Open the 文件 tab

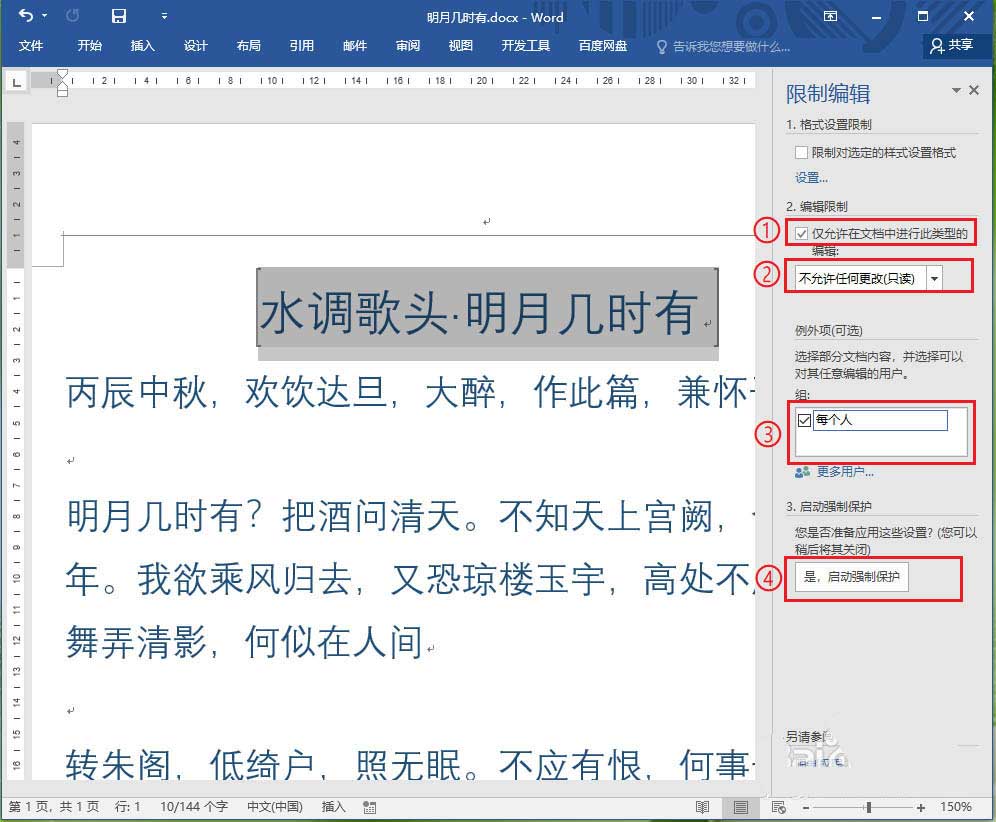[30, 46]
